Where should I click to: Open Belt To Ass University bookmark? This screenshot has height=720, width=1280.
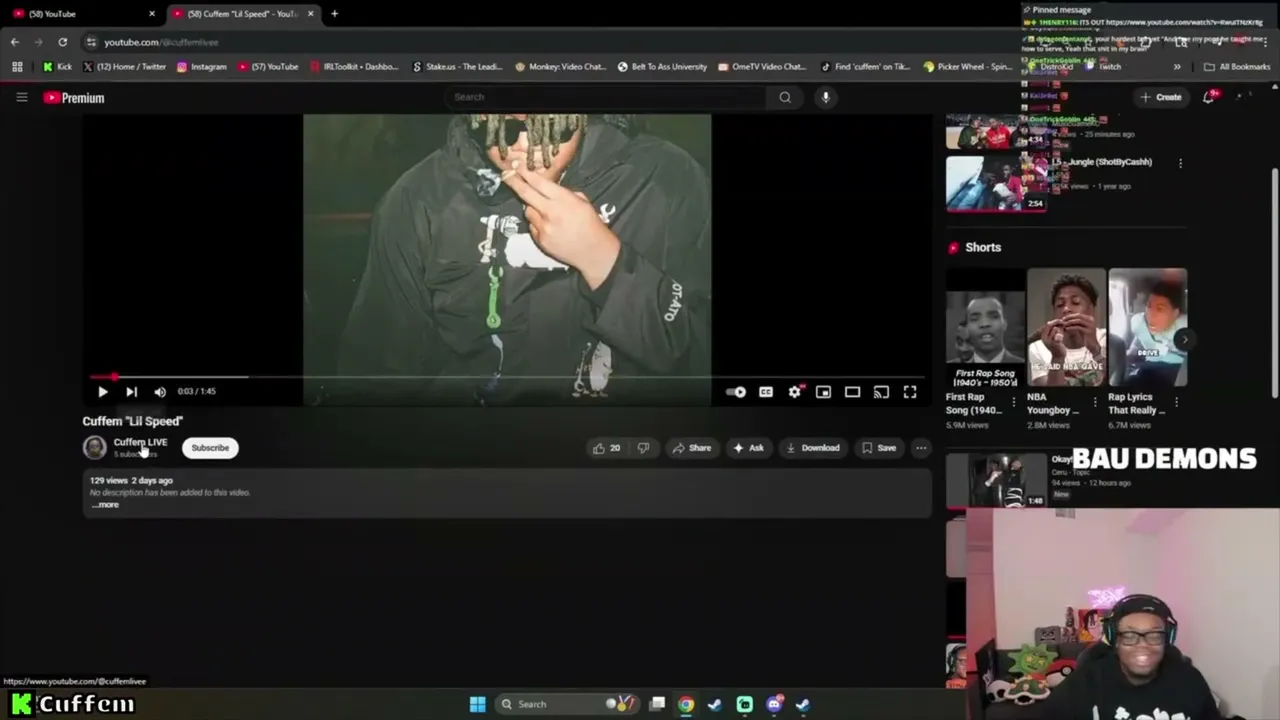pos(662,67)
